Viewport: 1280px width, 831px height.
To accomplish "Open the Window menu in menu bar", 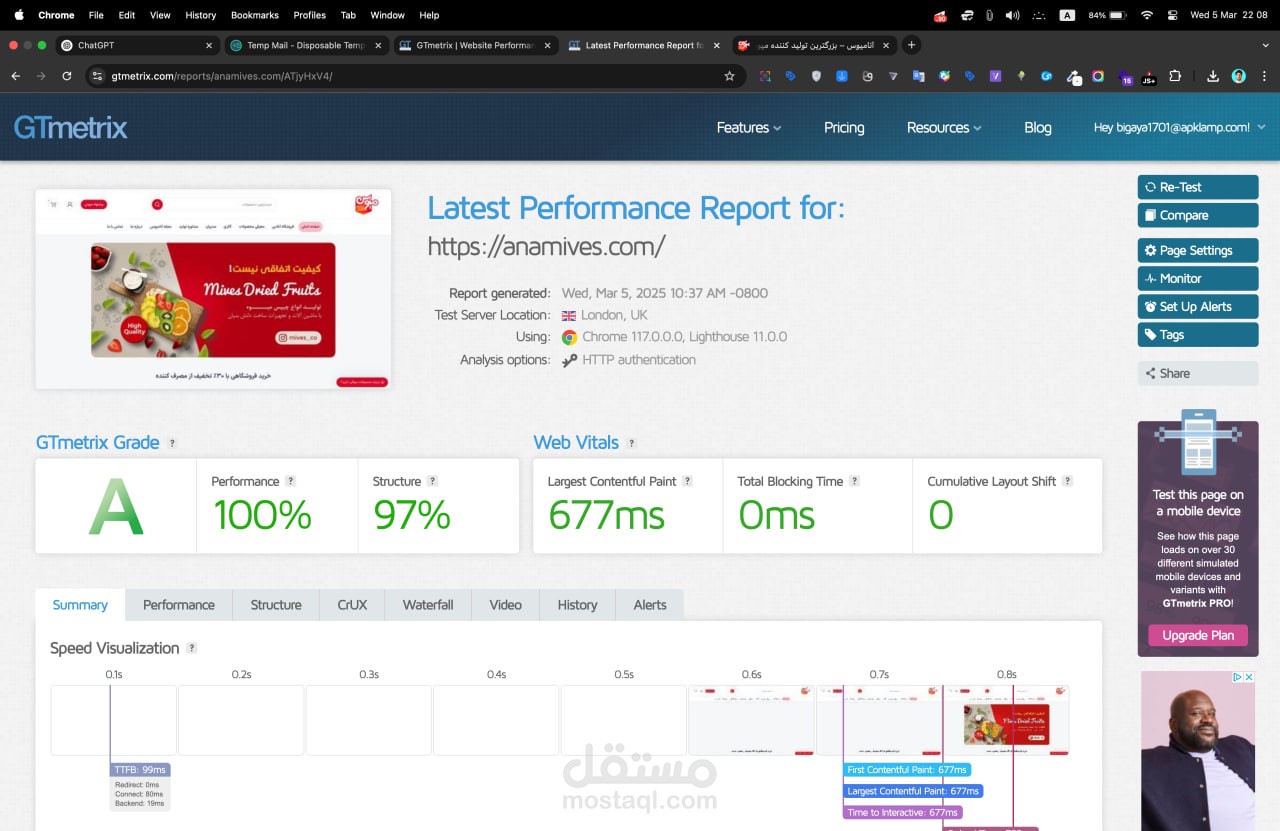I will pyautogui.click(x=388, y=15).
